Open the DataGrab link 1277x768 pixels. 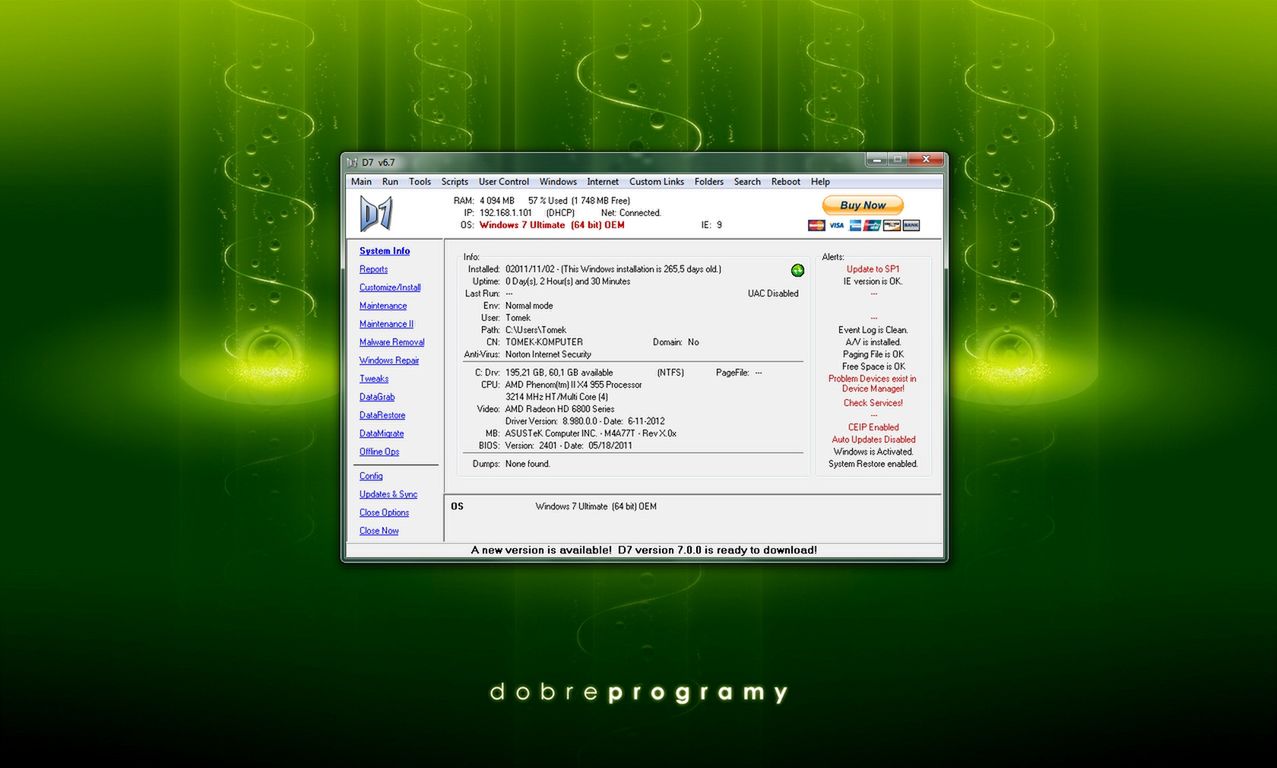tap(377, 397)
